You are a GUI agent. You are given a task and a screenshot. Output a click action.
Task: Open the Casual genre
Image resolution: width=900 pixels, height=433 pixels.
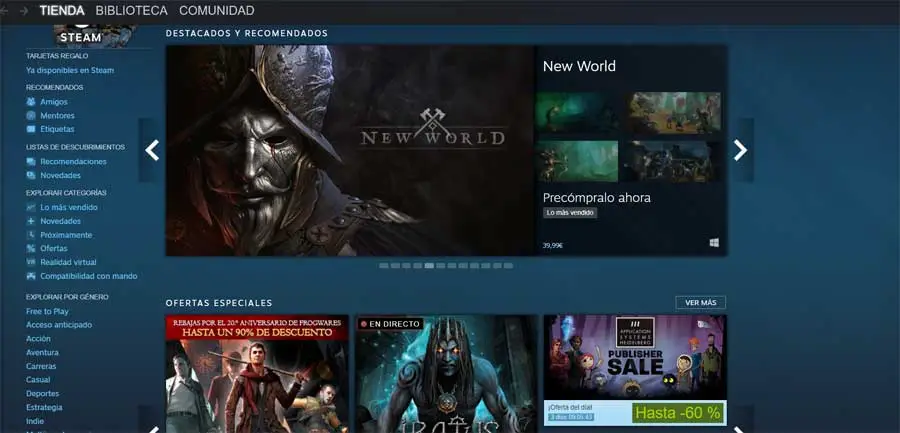38,380
